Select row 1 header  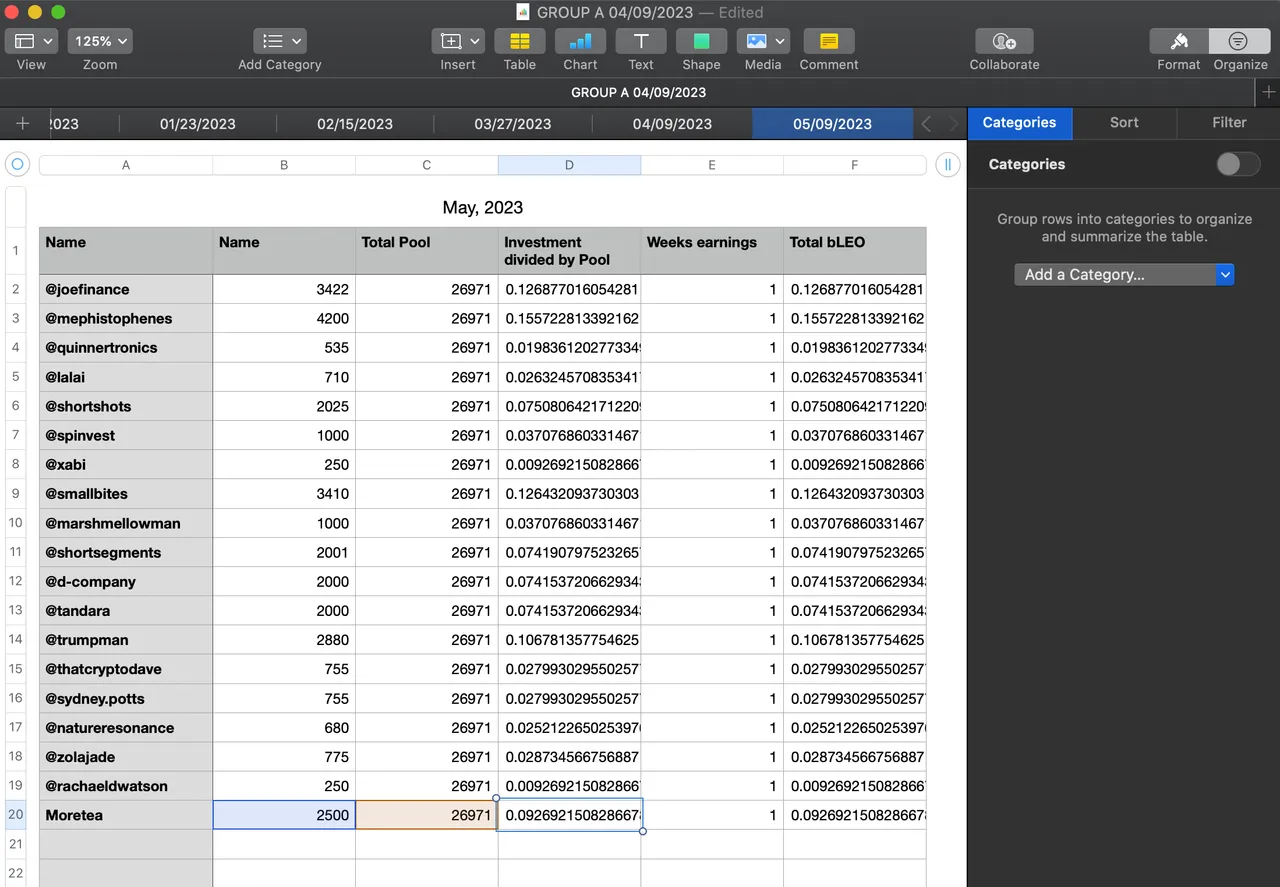pos(15,251)
